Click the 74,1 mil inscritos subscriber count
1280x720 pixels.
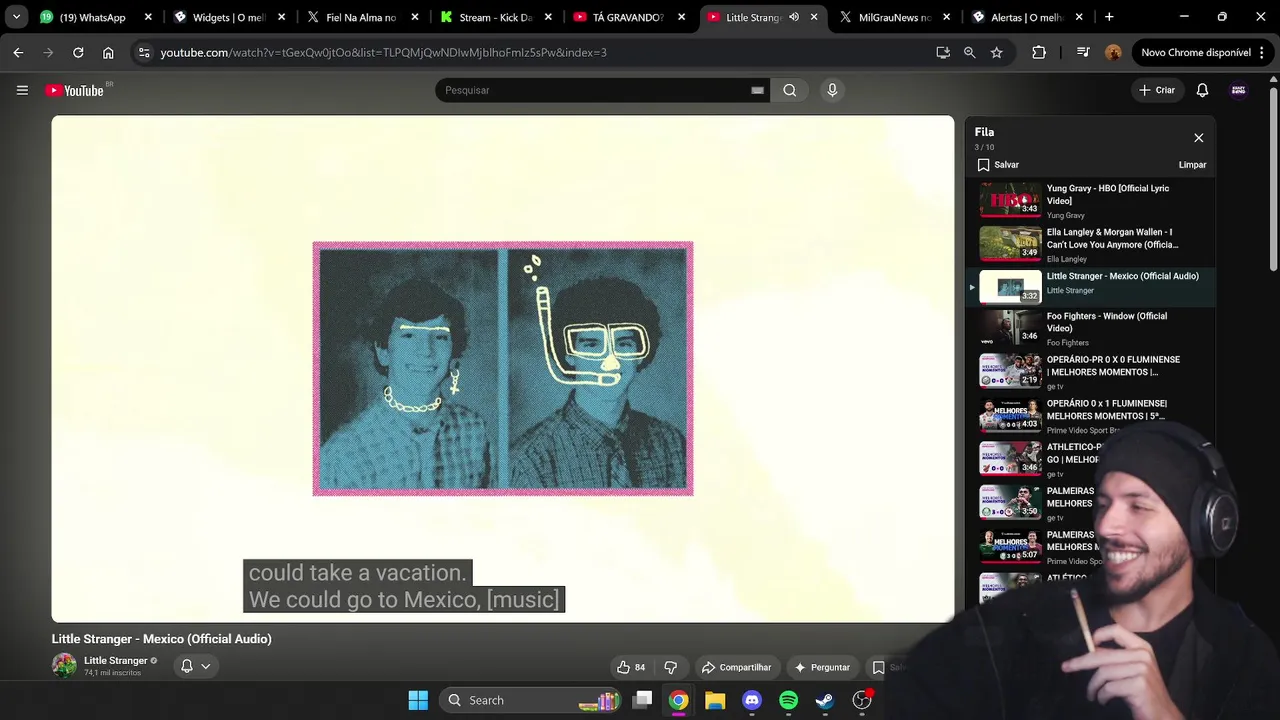coord(112,673)
